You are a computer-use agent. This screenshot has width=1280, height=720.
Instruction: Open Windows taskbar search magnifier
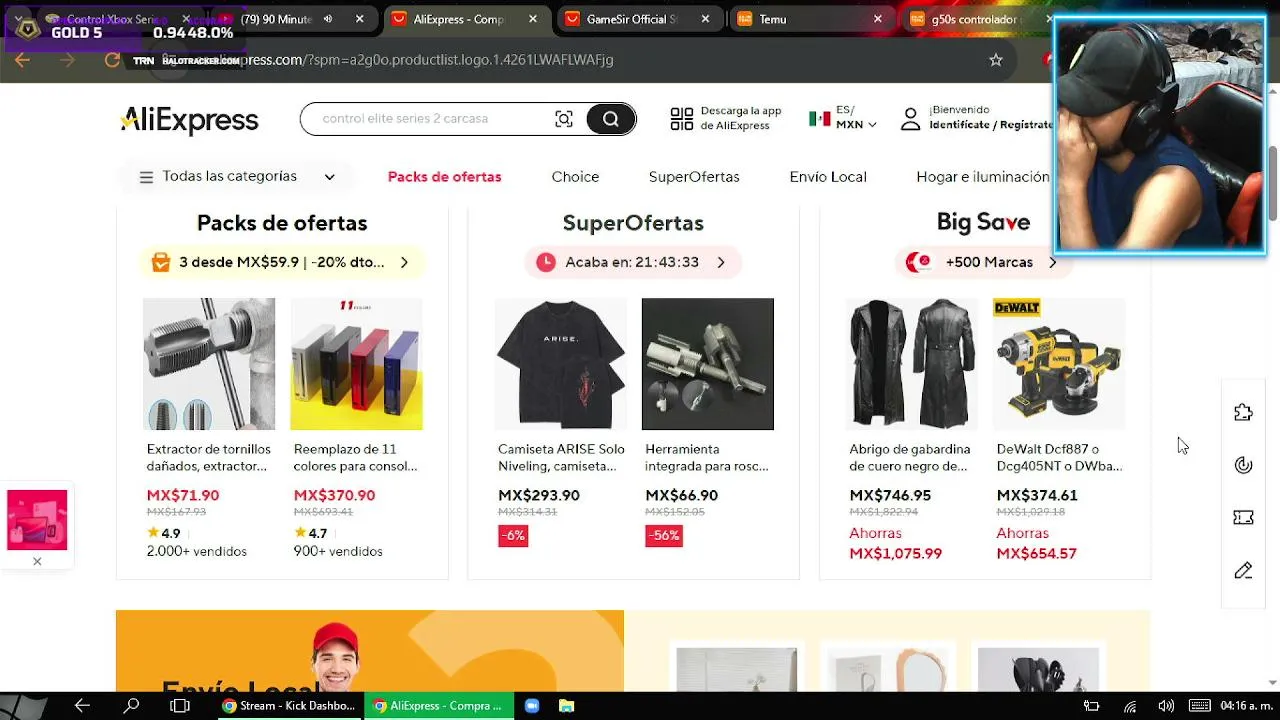(x=131, y=706)
